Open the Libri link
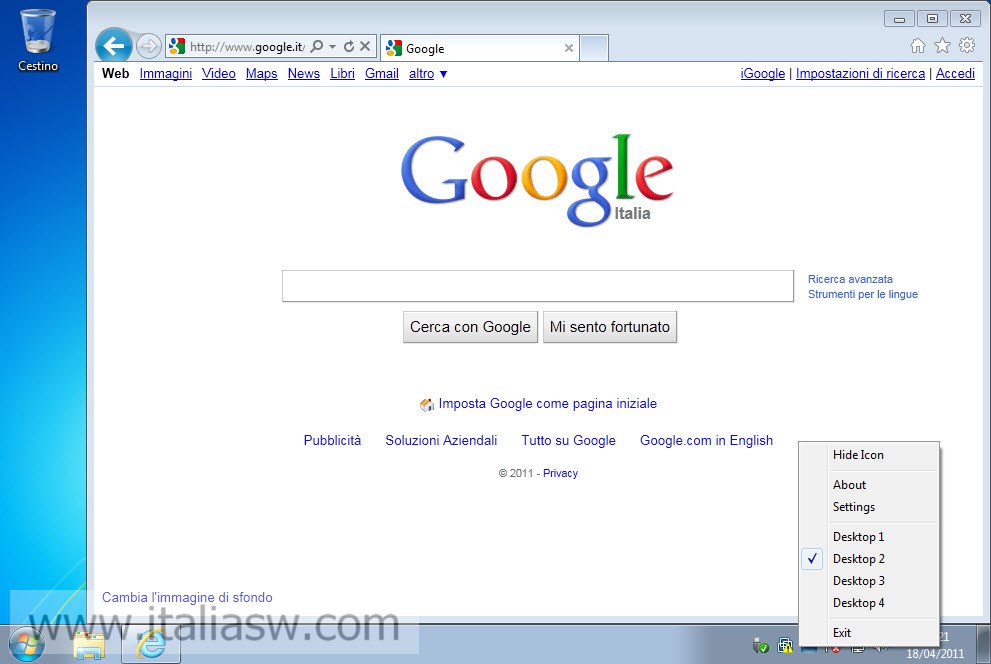Image resolution: width=991 pixels, height=664 pixels. 342,74
